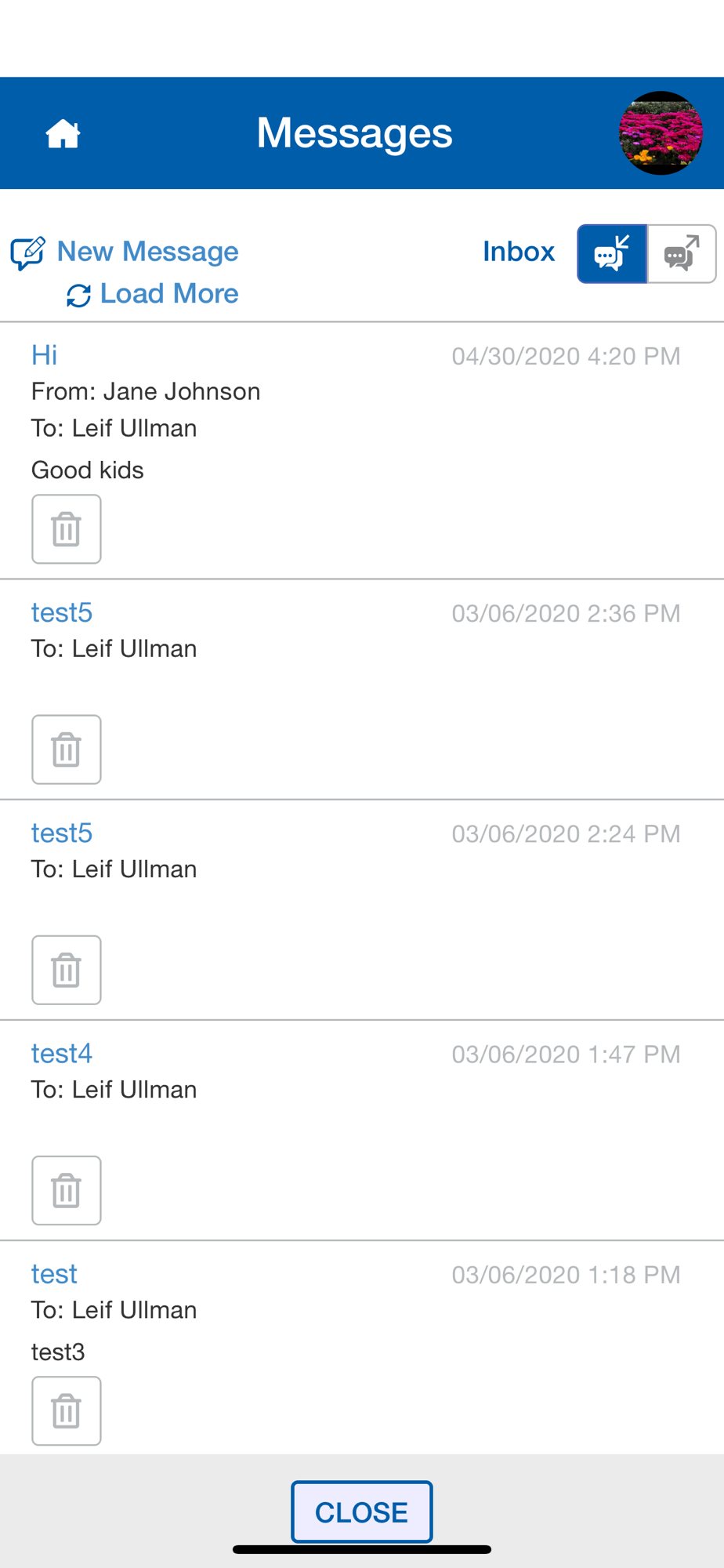Open the test4 message subject

click(x=62, y=1053)
